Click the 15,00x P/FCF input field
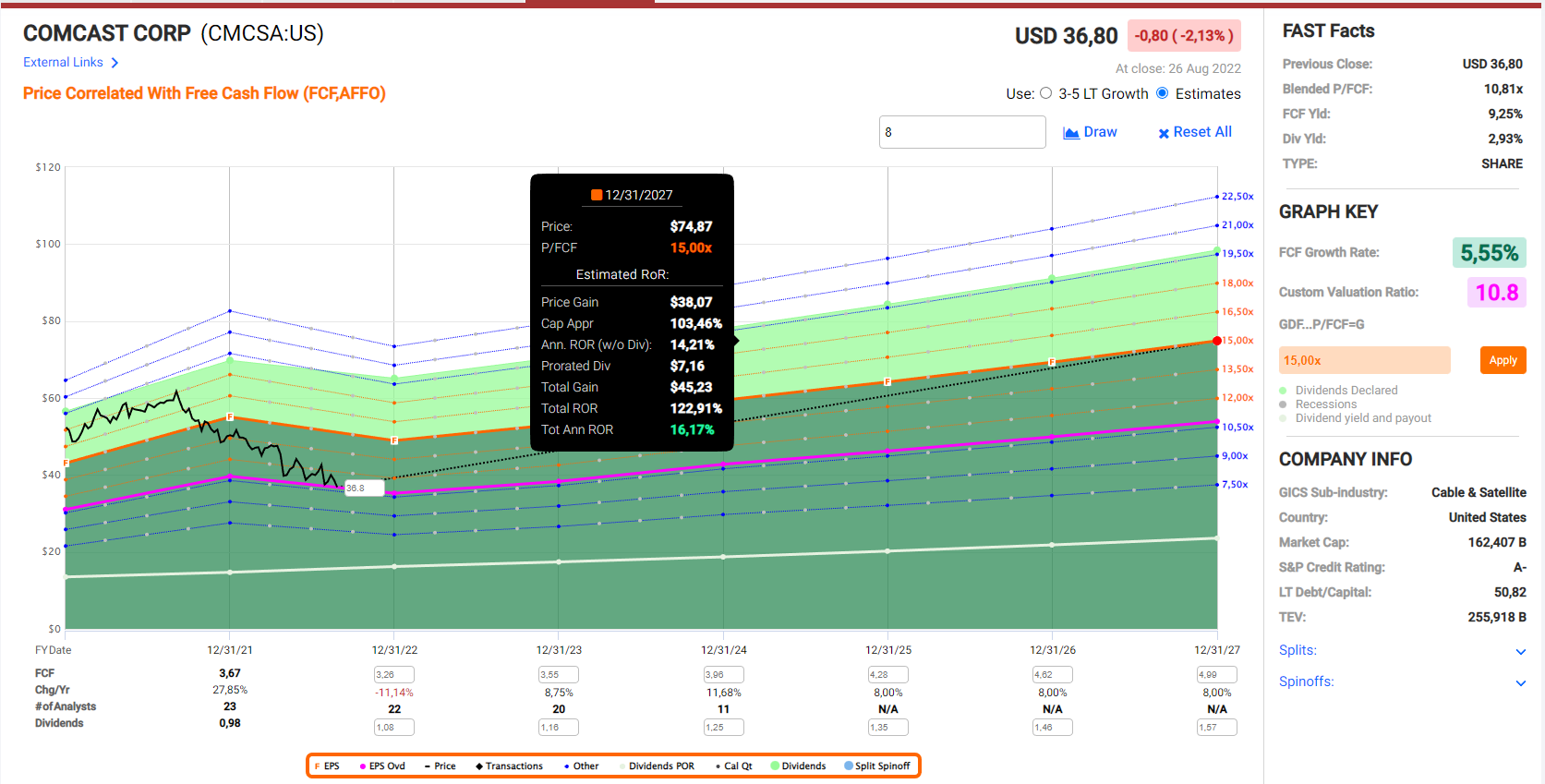 [1364, 360]
